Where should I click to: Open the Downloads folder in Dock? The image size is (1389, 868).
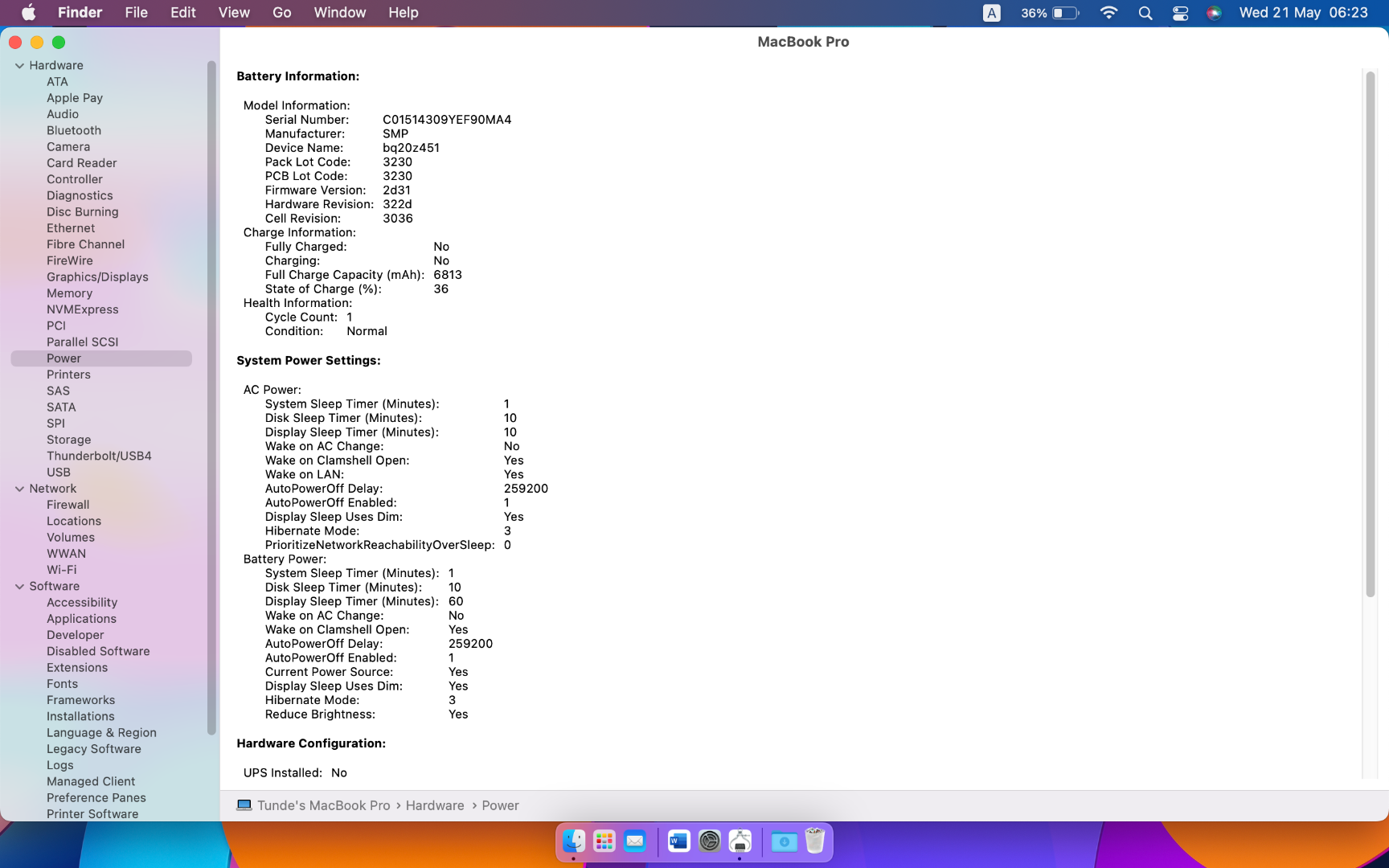(784, 841)
